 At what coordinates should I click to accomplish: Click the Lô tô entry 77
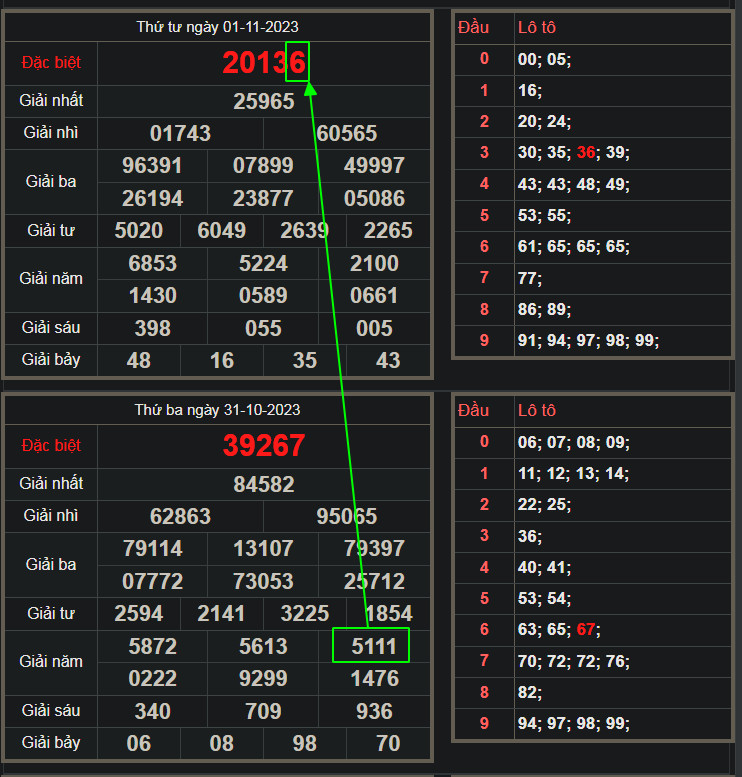tap(528, 279)
